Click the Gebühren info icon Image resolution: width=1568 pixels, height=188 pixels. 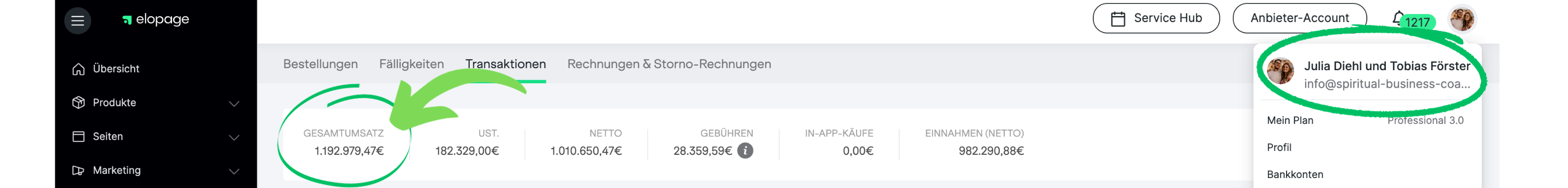745,150
